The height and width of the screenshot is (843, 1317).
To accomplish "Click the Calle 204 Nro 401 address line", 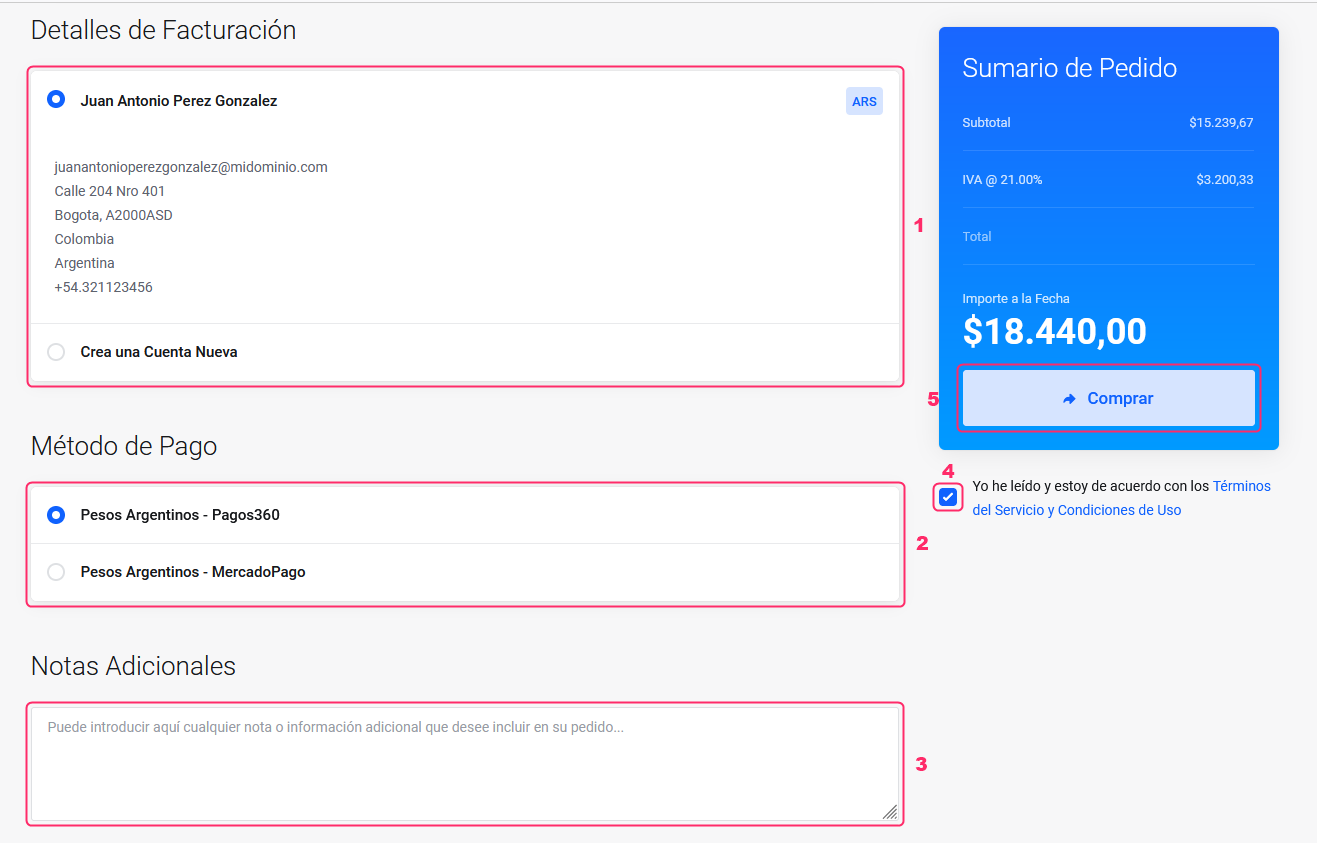I will pos(110,191).
